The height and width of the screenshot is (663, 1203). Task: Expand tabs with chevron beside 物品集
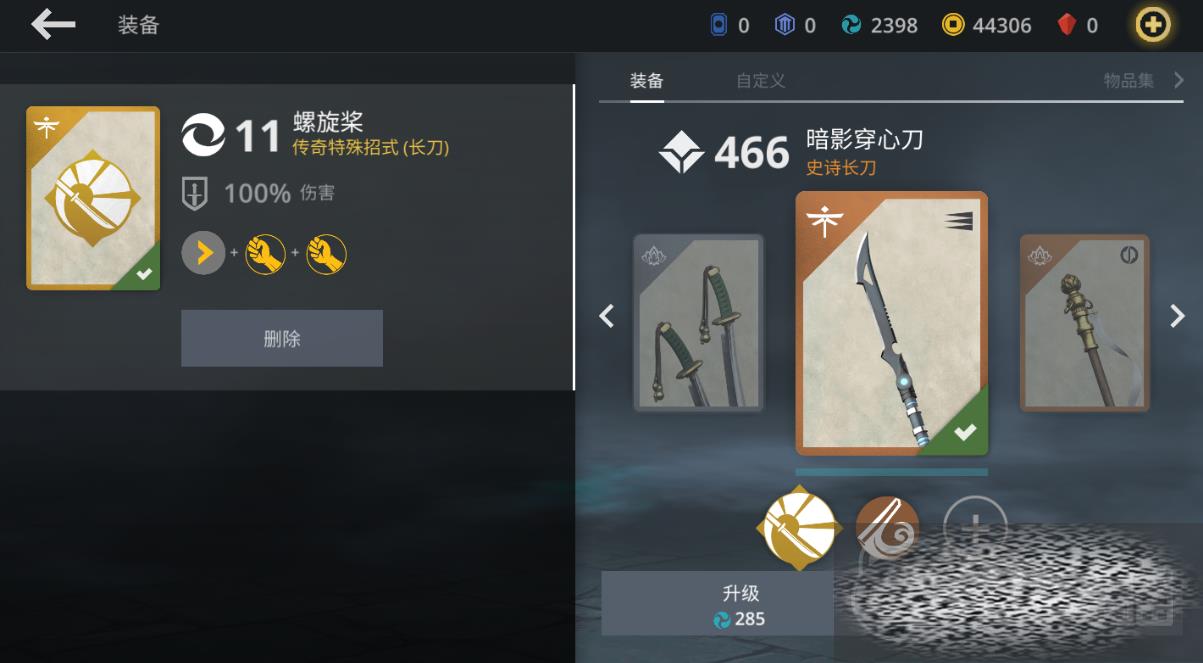1179,80
